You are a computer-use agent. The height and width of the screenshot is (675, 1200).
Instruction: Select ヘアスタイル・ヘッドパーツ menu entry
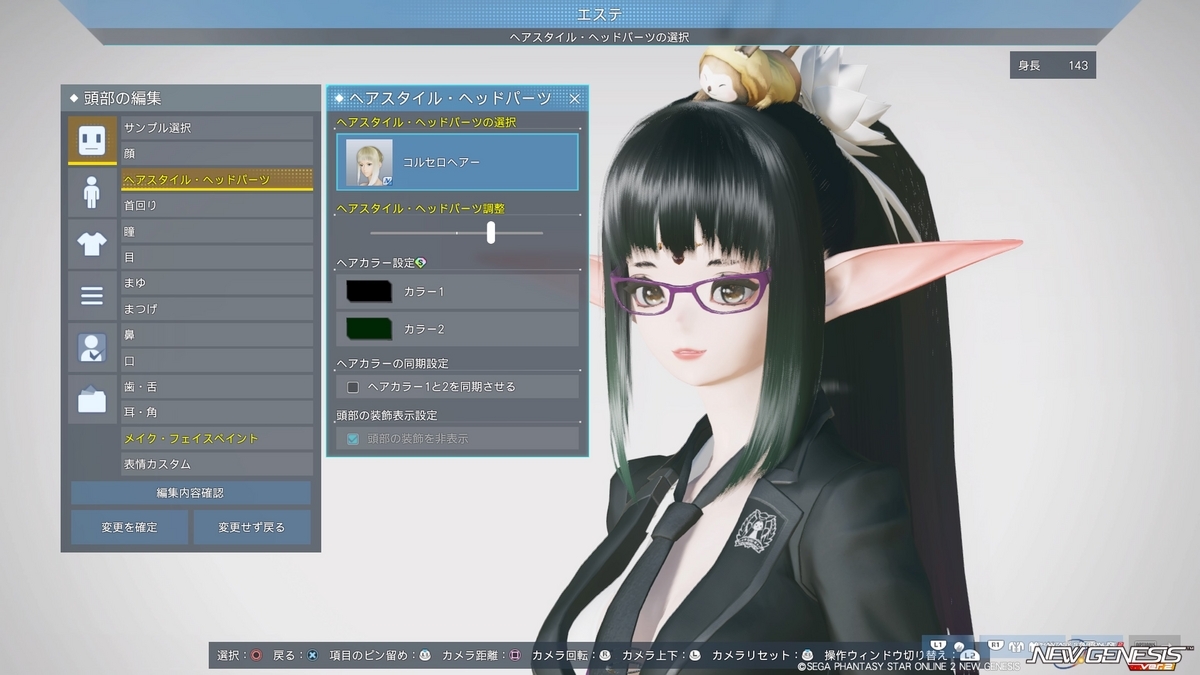pyautogui.click(x=217, y=180)
